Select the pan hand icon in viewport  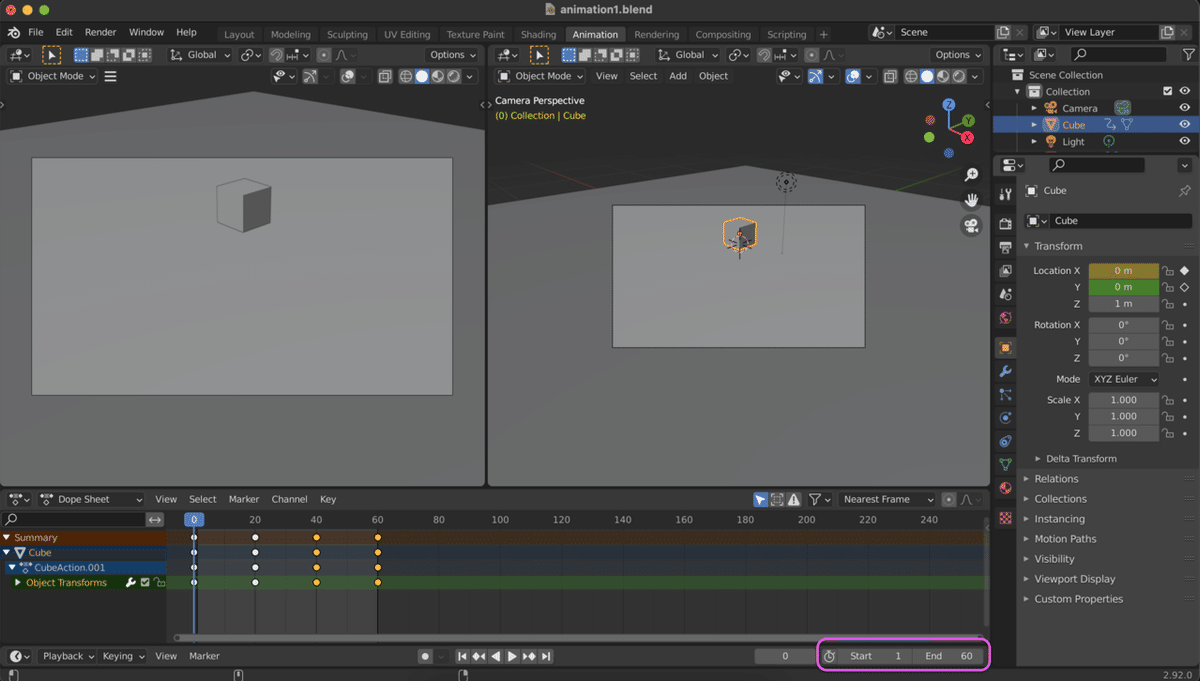tap(970, 200)
